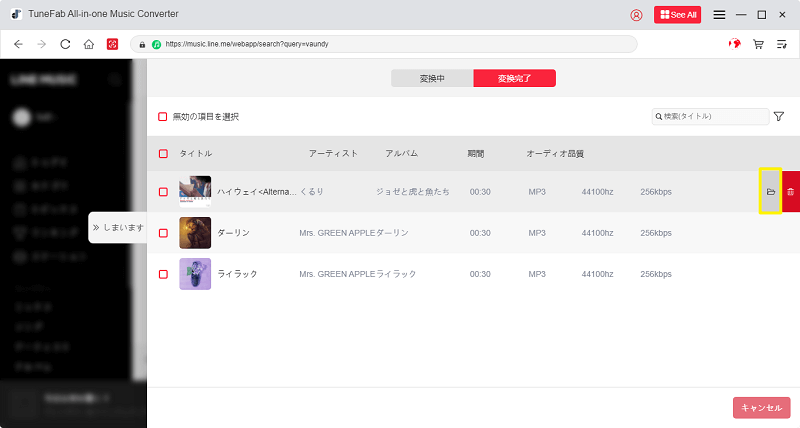The width and height of the screenshot is (800, 428).
Task: Click 00:30 duration in ライラック row
Action: (480, 274)
